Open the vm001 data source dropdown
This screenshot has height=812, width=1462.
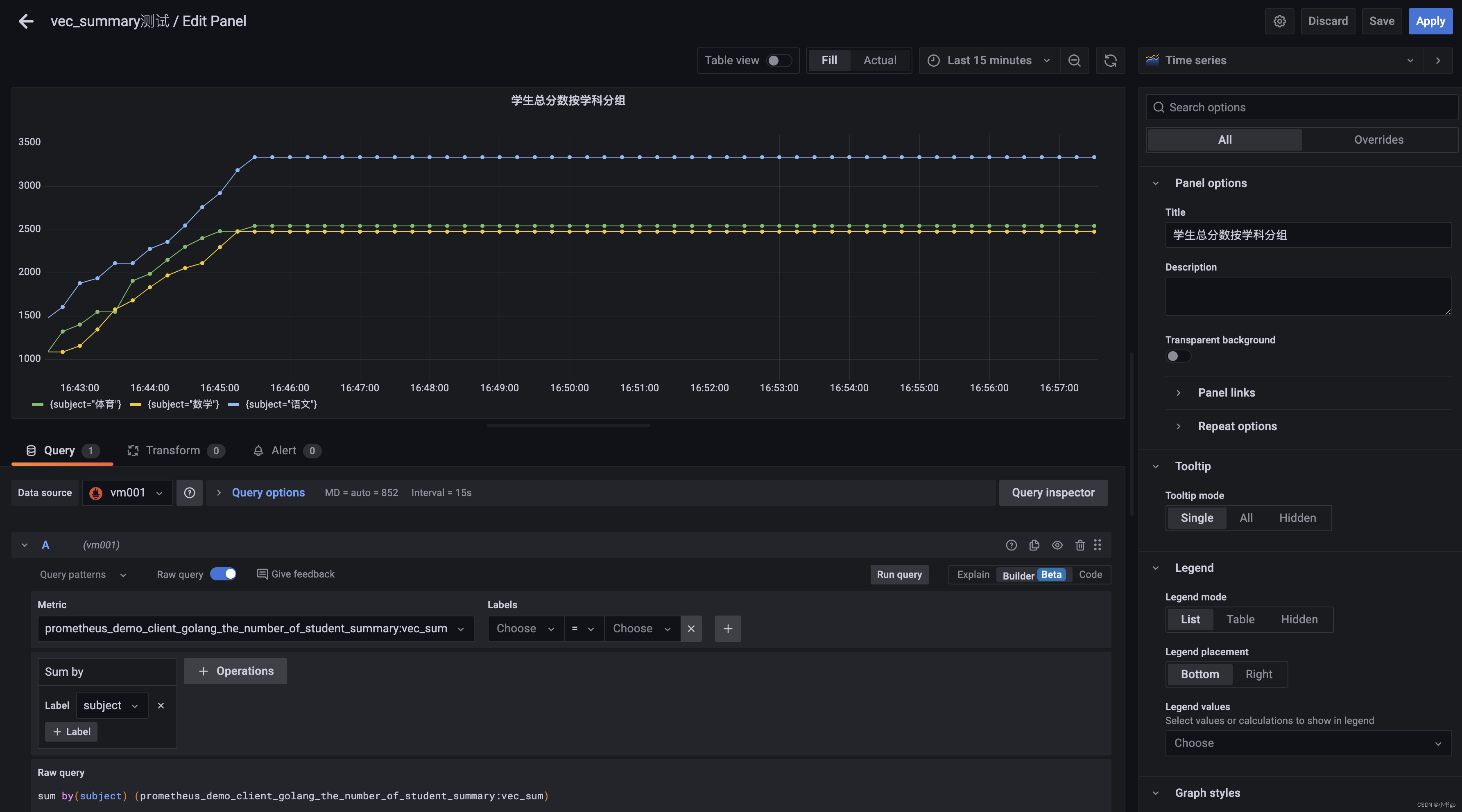(x=128, y=493)
